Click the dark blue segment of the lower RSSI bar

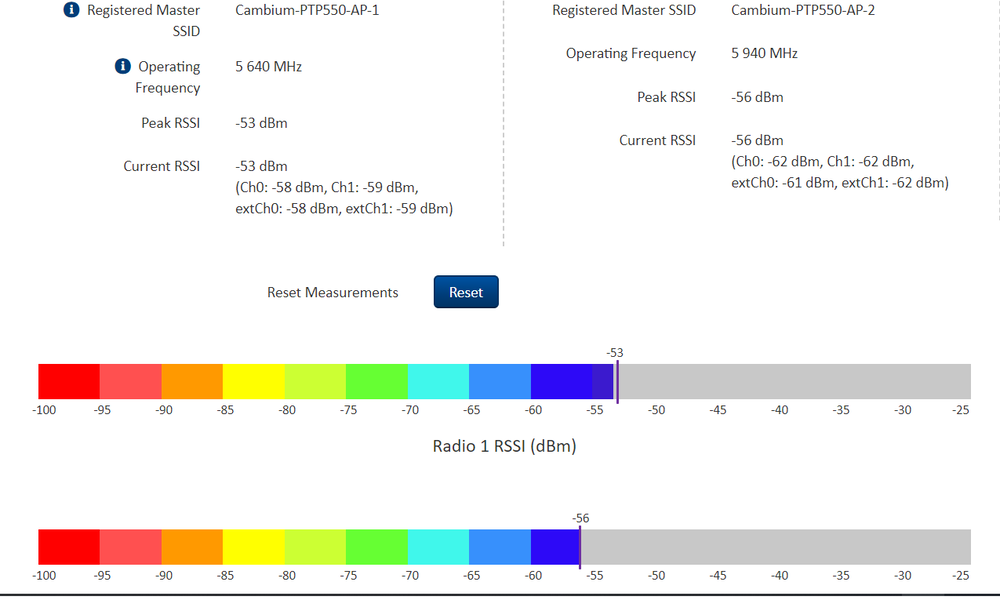(555, 547)
